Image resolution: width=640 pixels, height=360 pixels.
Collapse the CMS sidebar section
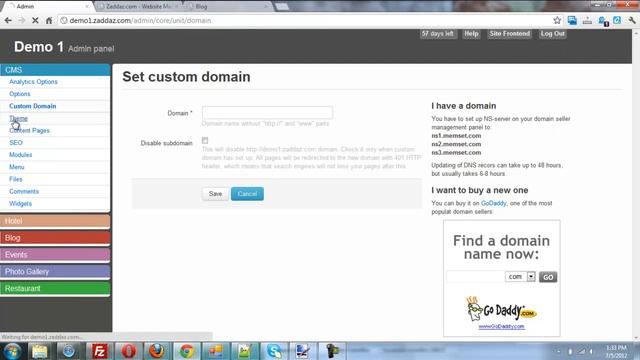tap(55, 70)
